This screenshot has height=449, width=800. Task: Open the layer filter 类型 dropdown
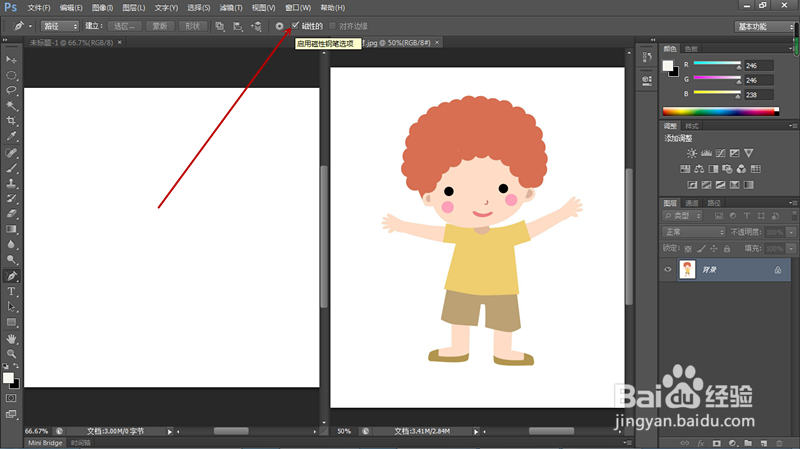pyautogui.click(x=683, y=216)
